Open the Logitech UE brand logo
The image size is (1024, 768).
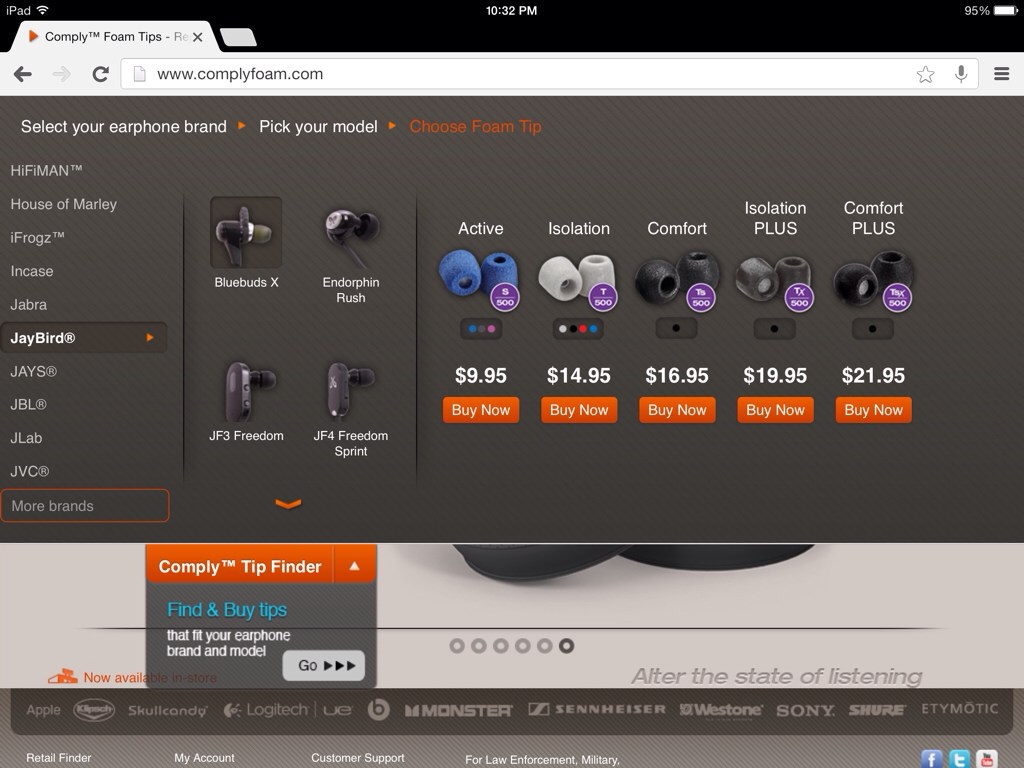(288, 710)
